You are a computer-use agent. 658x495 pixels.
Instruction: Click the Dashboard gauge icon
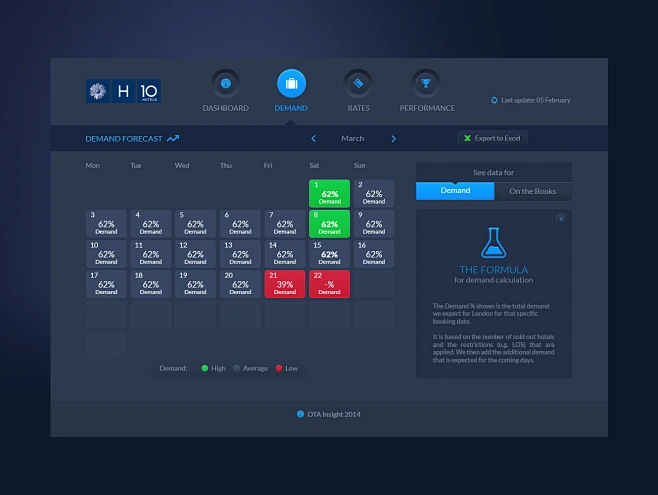coord(225,84)
